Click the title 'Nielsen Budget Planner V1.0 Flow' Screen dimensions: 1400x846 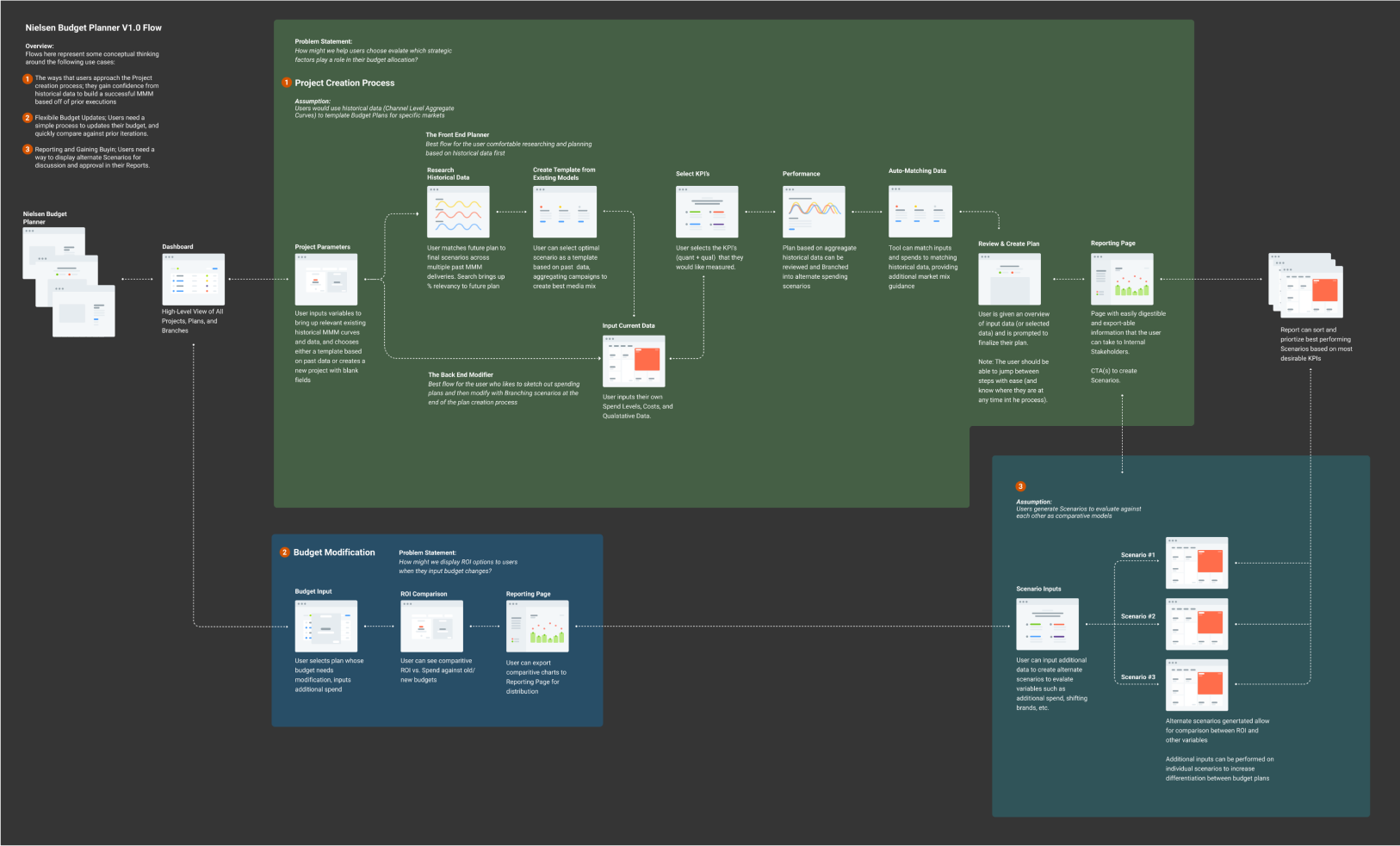pyautogui.click(x=94, y=28)
